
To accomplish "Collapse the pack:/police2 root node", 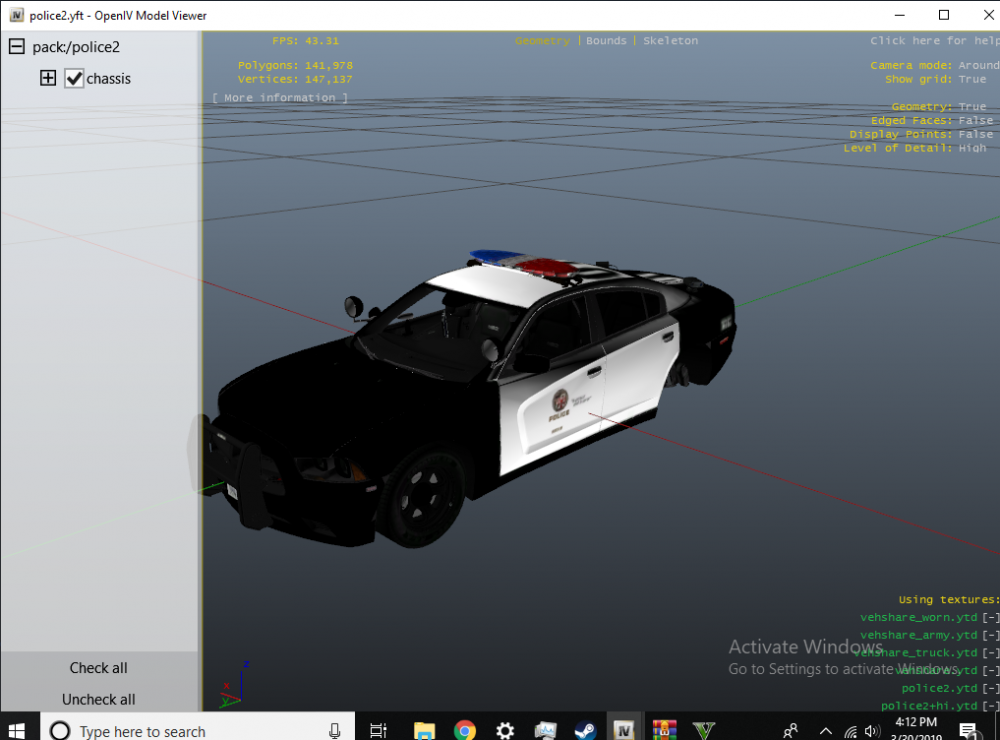I will [x=16, y=47].
